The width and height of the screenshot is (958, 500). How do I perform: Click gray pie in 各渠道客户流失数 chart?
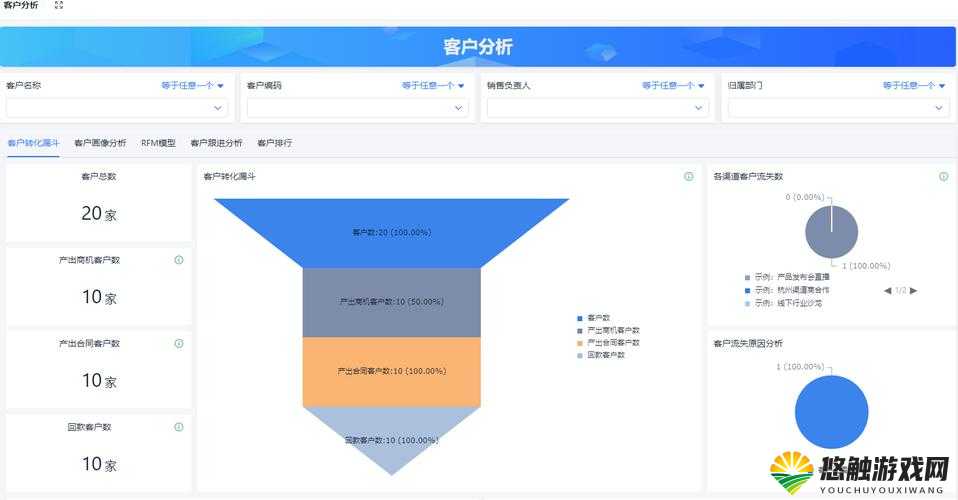(832, 232)
